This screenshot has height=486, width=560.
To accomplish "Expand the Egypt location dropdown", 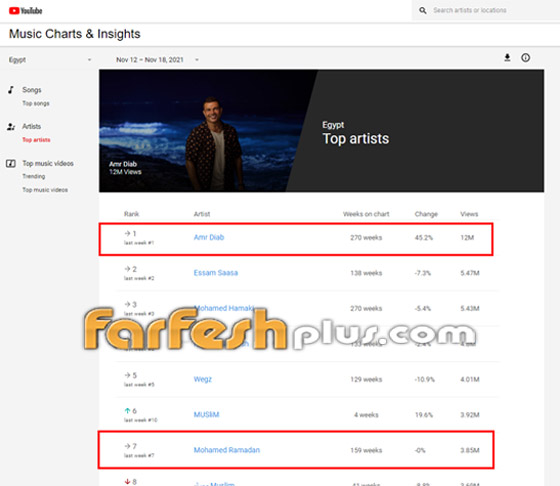I will point(50,60).
